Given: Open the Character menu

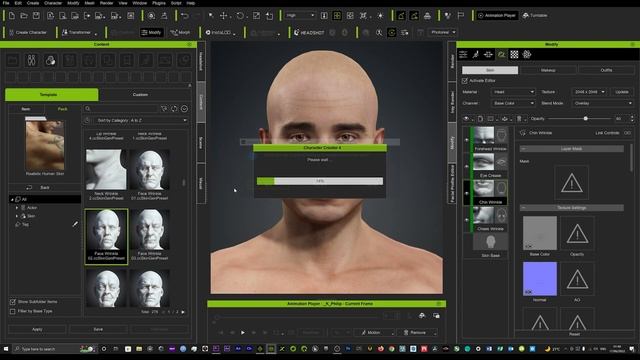Looking at the screenshot, I should [x=53, y=3].
